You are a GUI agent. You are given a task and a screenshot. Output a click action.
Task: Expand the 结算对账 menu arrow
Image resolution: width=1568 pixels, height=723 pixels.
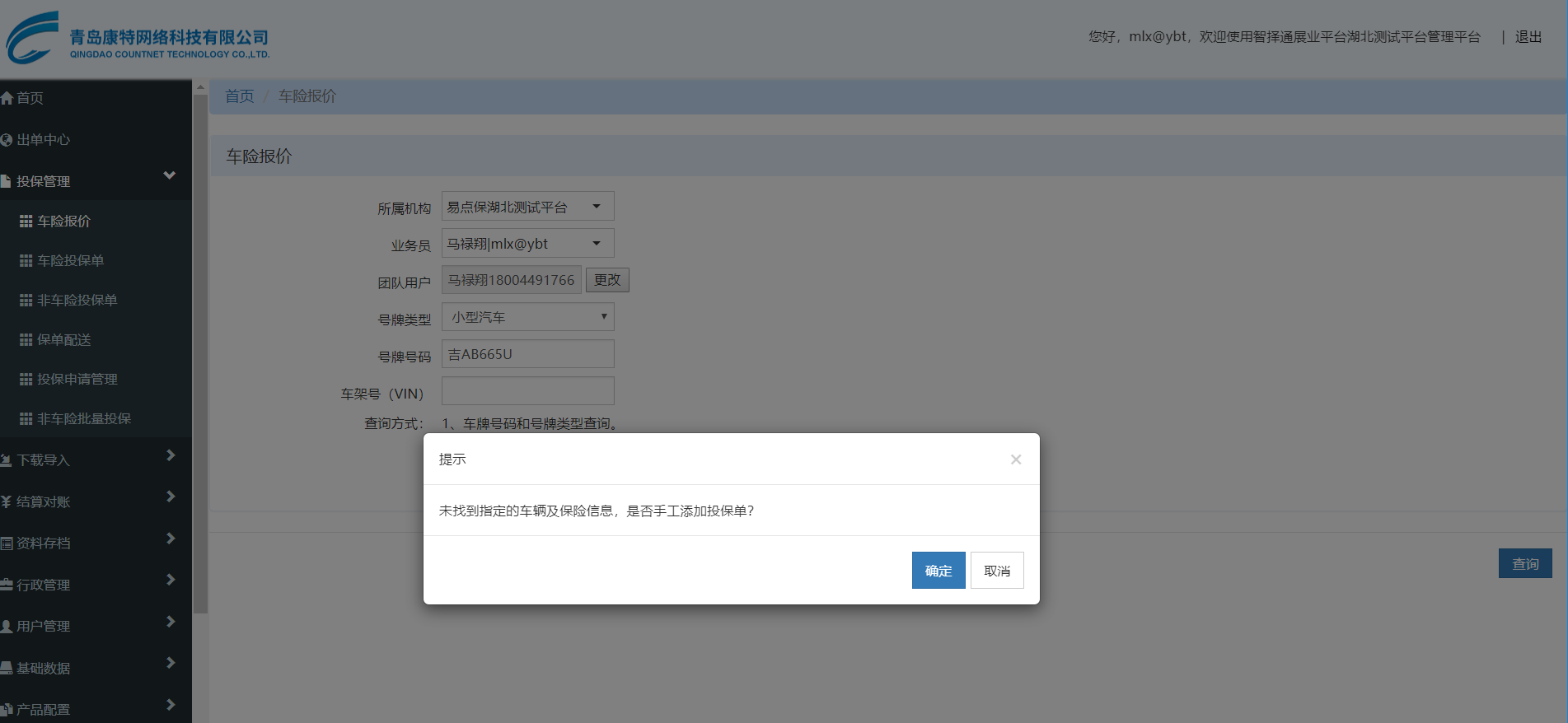[171, 497]
